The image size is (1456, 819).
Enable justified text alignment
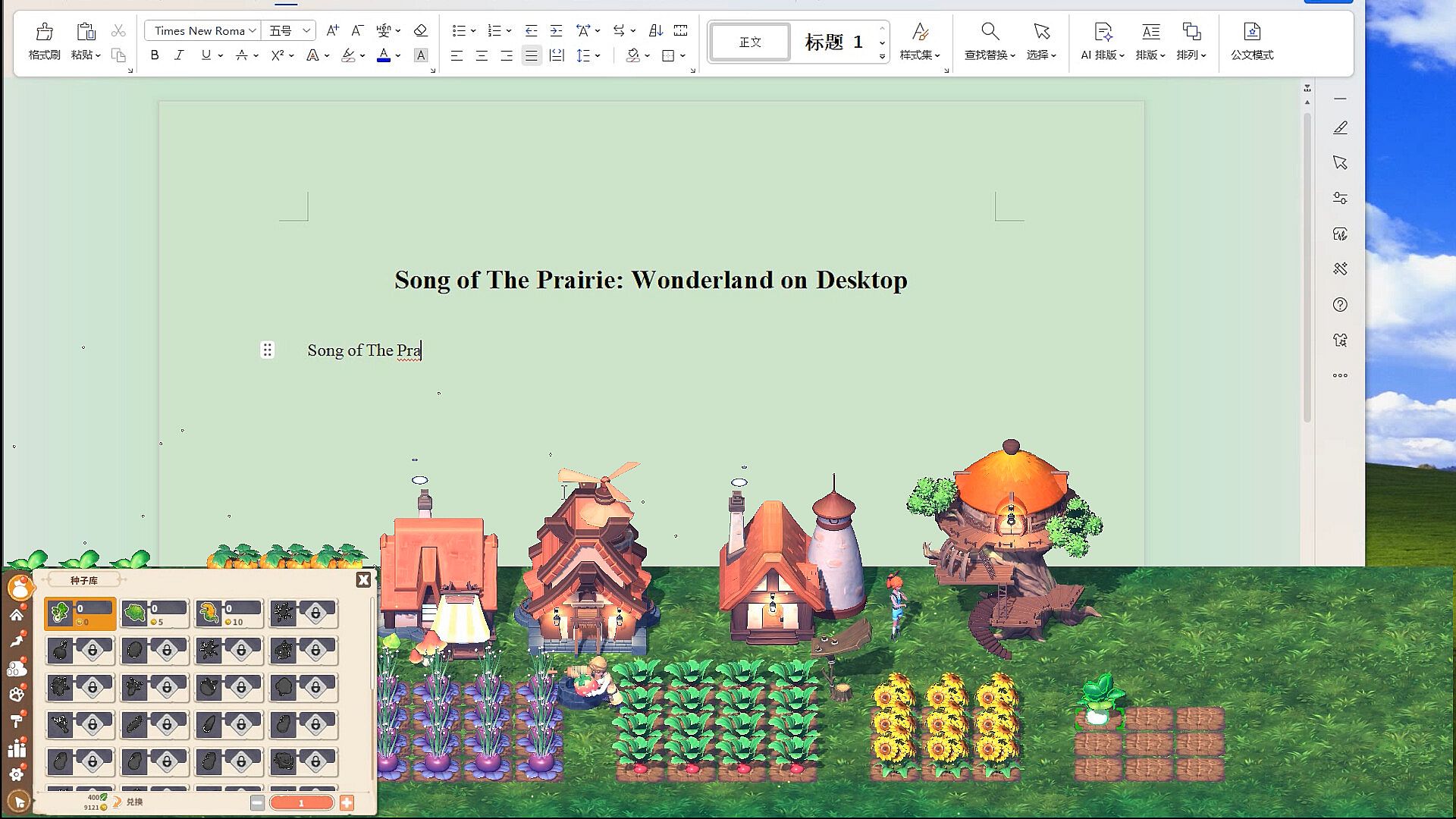point(532,55)
